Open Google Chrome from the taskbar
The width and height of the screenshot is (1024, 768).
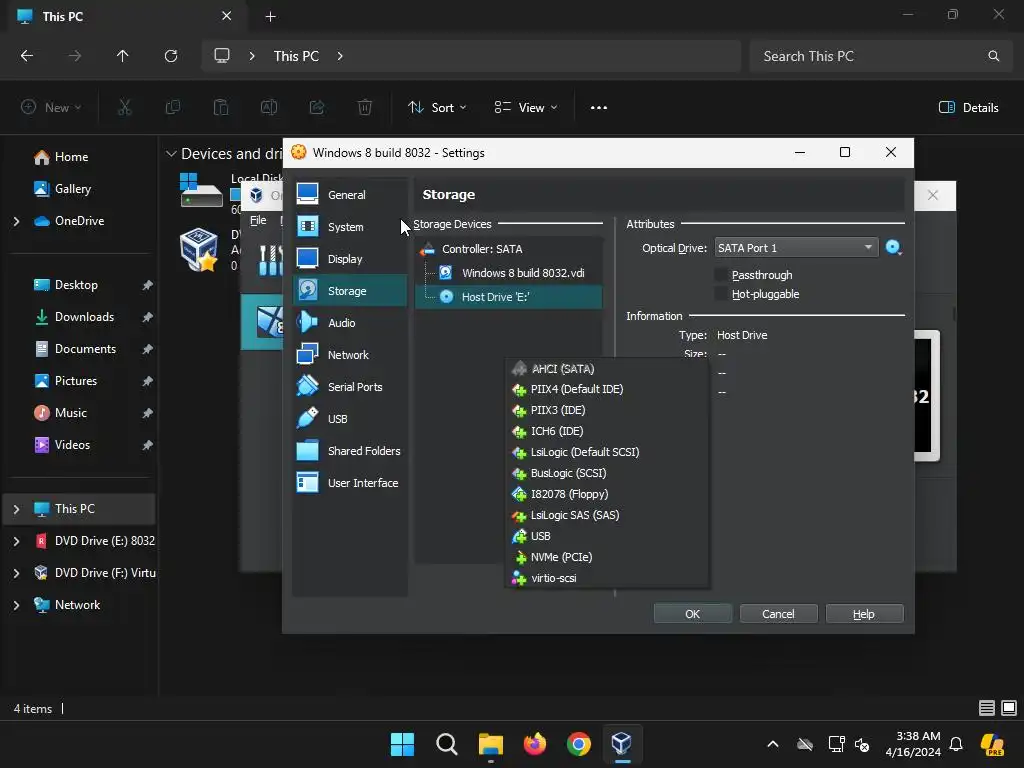click(579, 744)
